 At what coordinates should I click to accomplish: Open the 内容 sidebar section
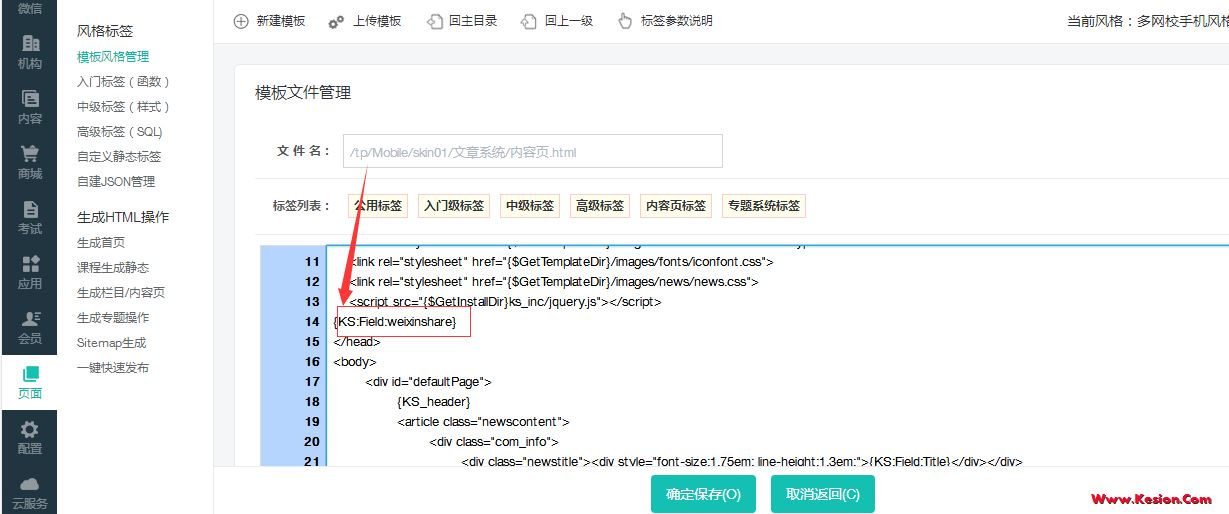pos(29,107)
